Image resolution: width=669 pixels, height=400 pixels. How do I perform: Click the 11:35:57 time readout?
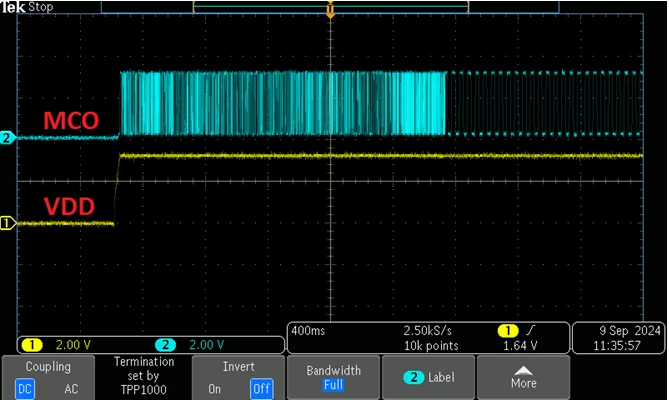coord(617,345)
